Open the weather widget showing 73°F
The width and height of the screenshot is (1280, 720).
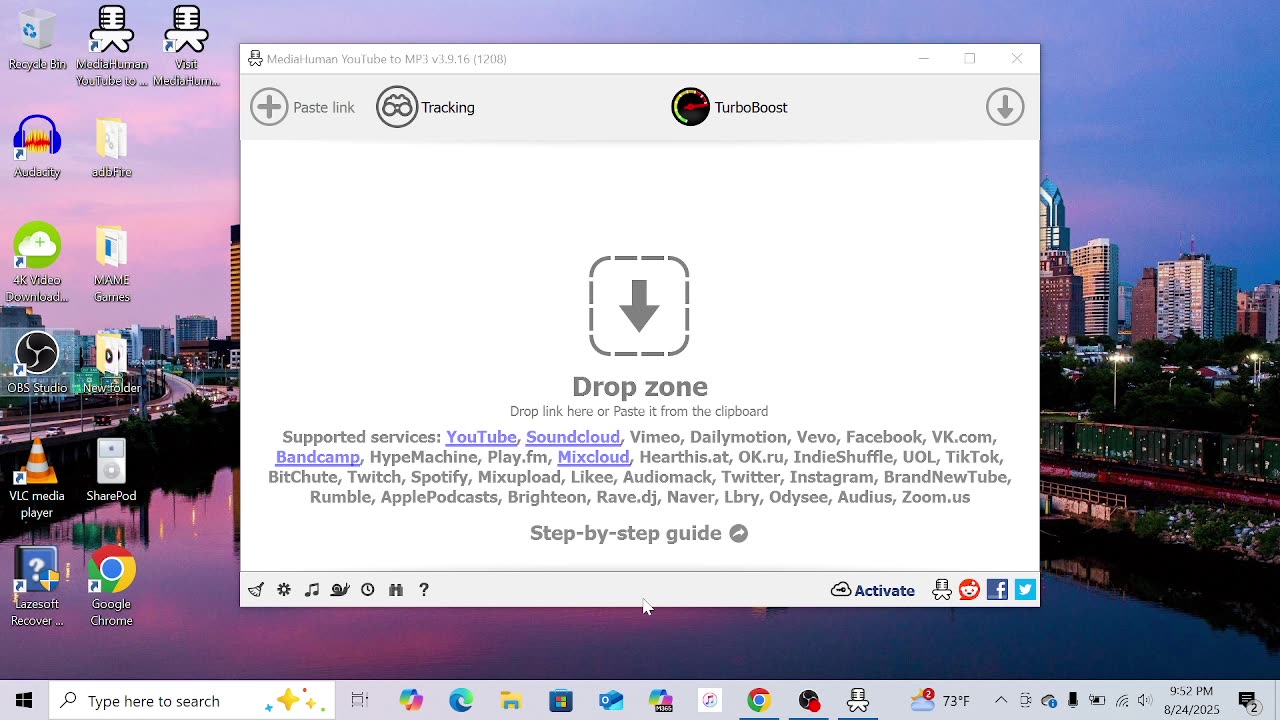(x=940, y=701)
